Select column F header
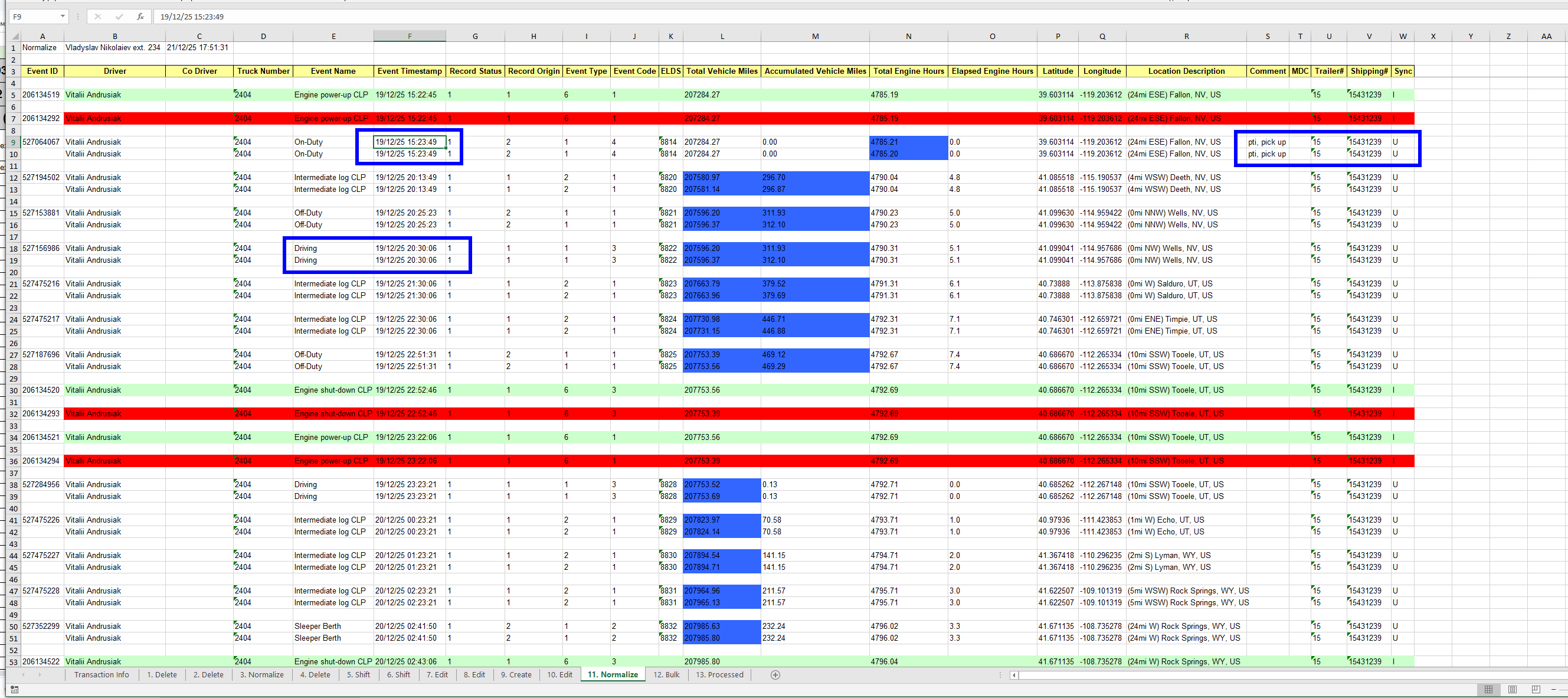1568x698 pixels. [409, 36]
